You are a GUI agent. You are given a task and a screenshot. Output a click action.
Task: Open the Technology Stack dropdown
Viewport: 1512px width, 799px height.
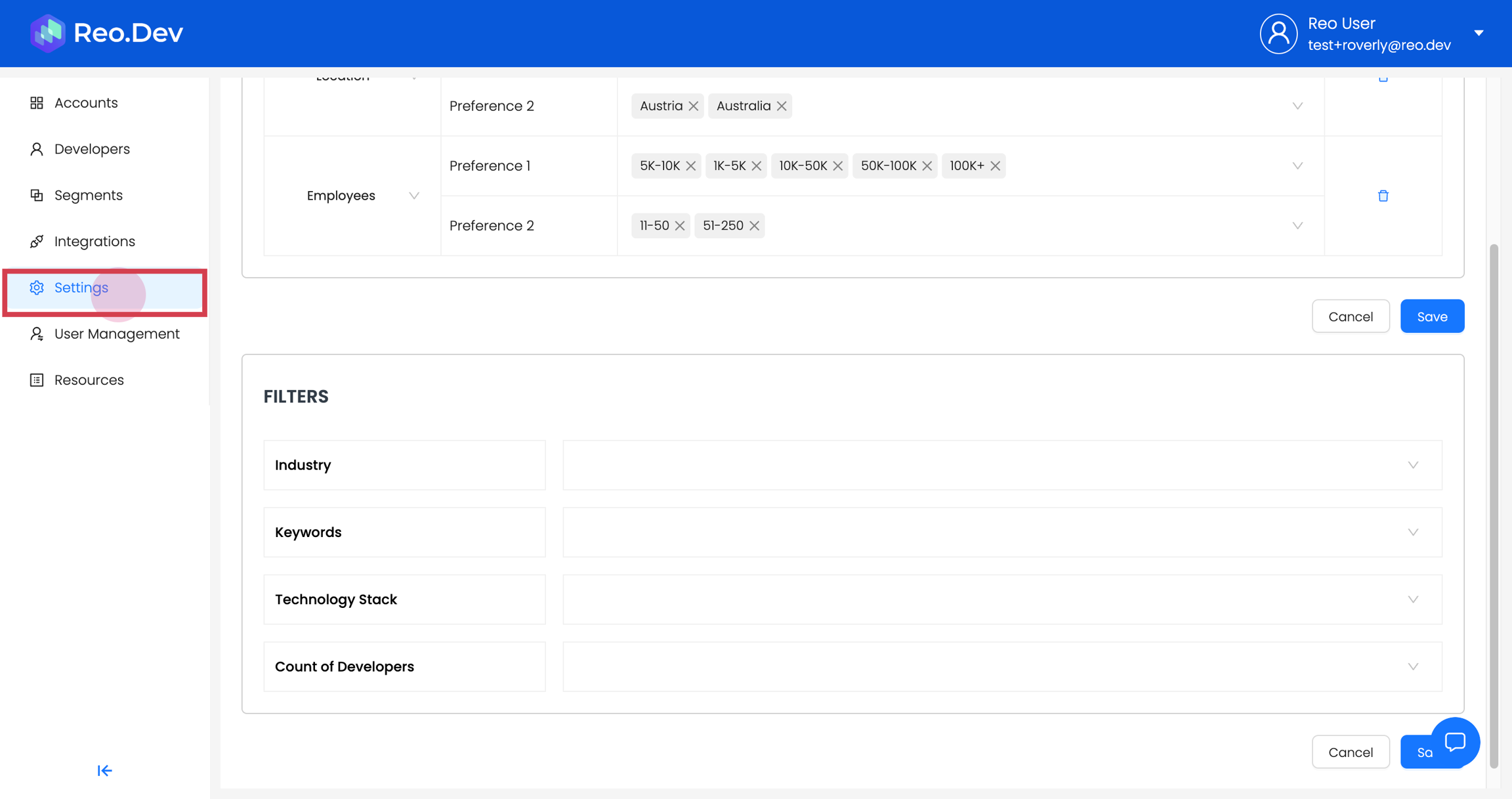coord(1412,599)
